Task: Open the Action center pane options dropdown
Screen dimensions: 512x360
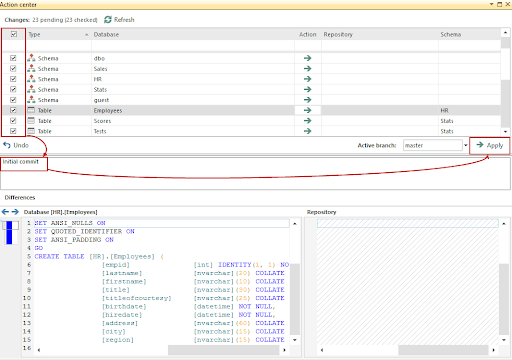Action: coord(491,4)
